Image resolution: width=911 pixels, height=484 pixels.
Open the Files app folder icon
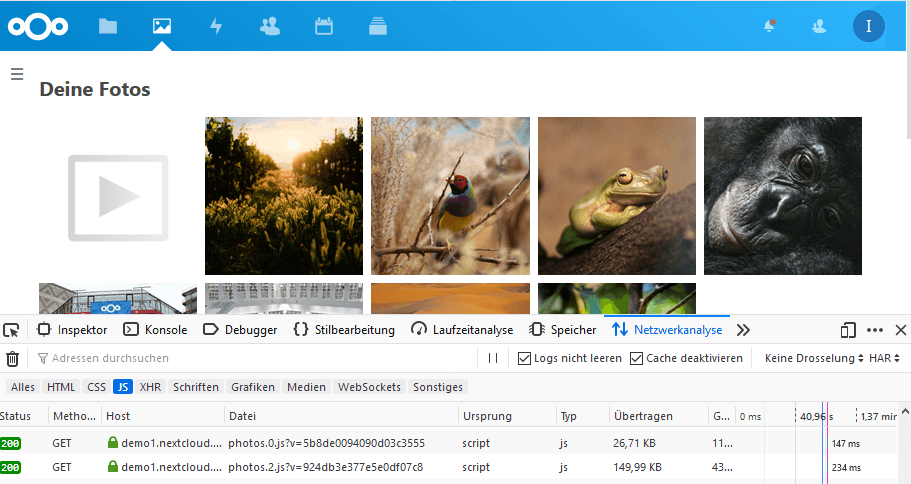tap(108, 27)
